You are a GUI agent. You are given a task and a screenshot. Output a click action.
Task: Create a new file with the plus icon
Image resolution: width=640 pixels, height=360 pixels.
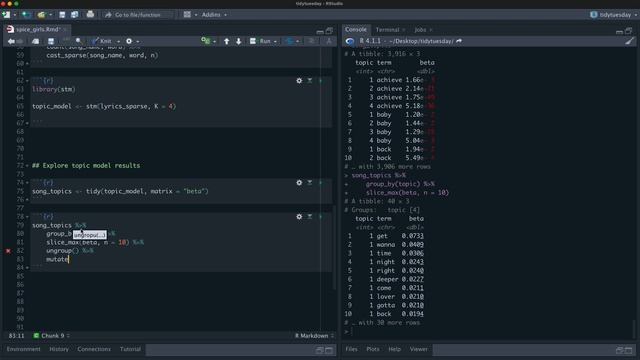6,15
